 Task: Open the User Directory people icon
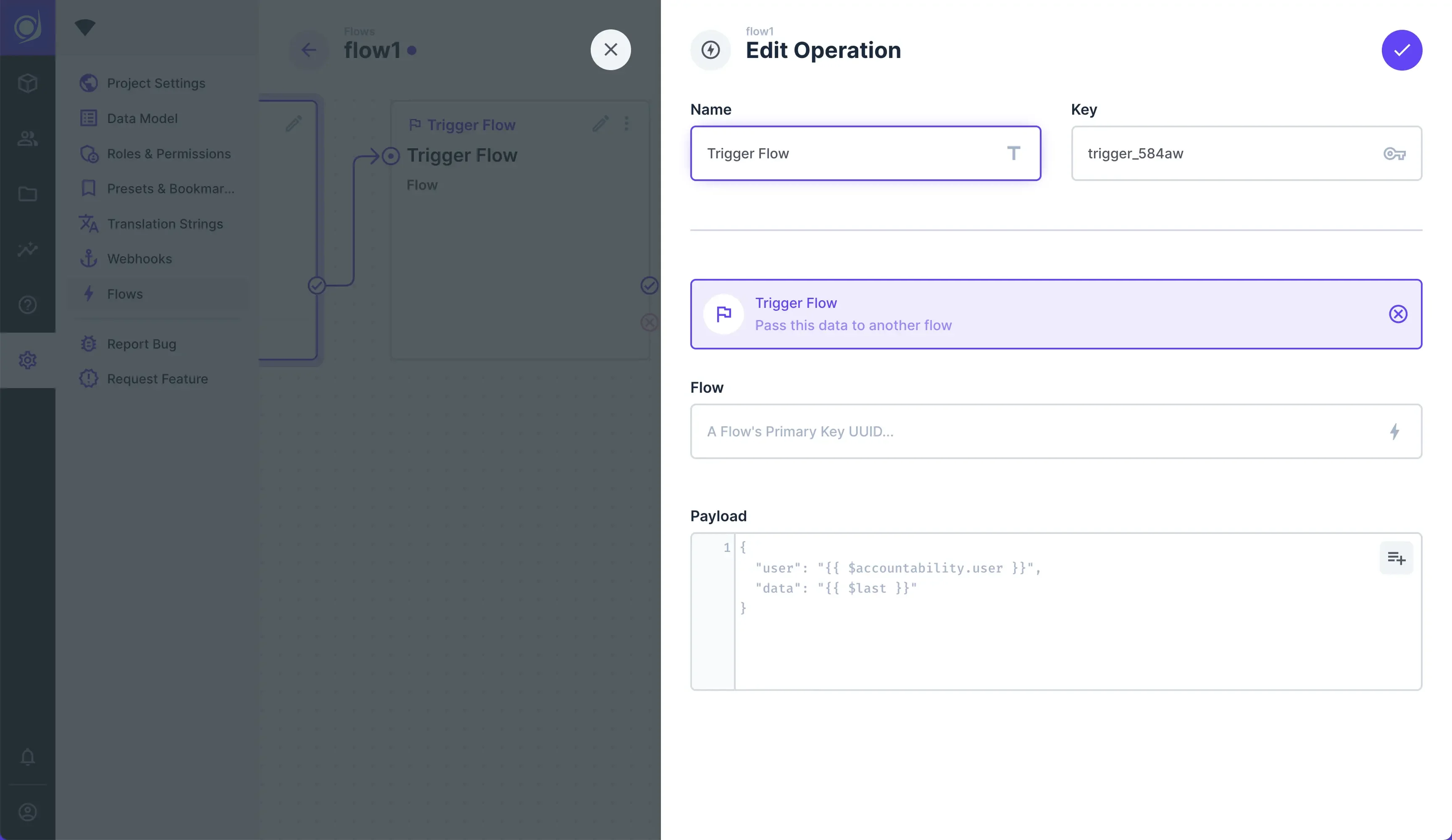[28, 138]
